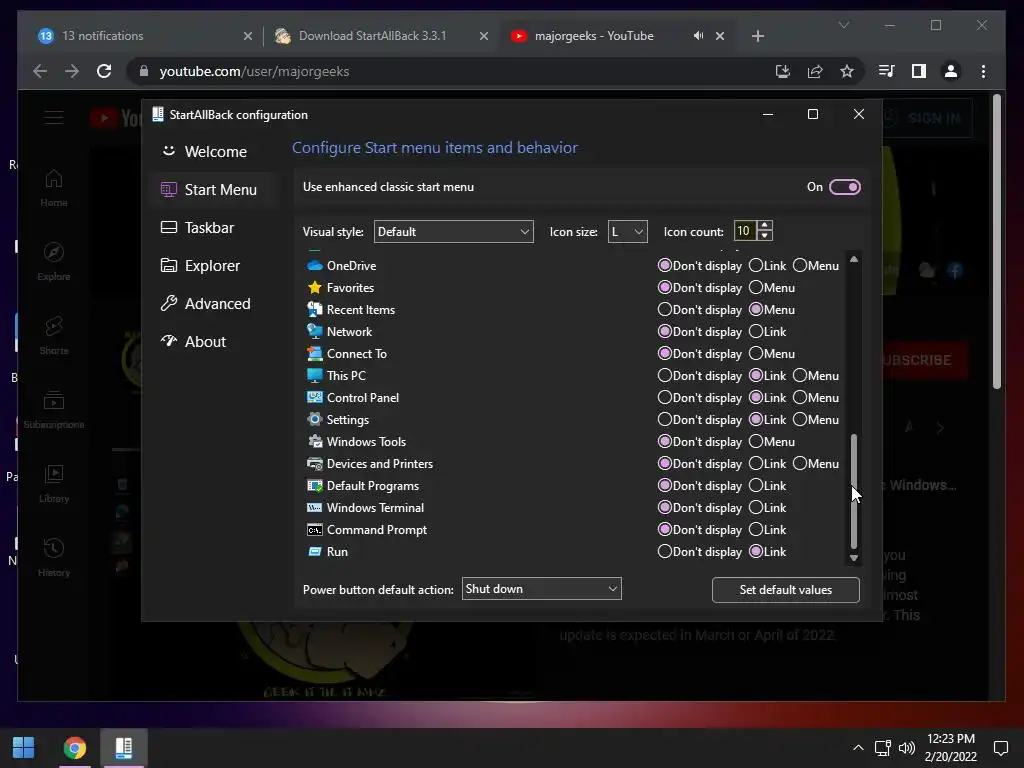Open the Explorer section

coord(215,266)
